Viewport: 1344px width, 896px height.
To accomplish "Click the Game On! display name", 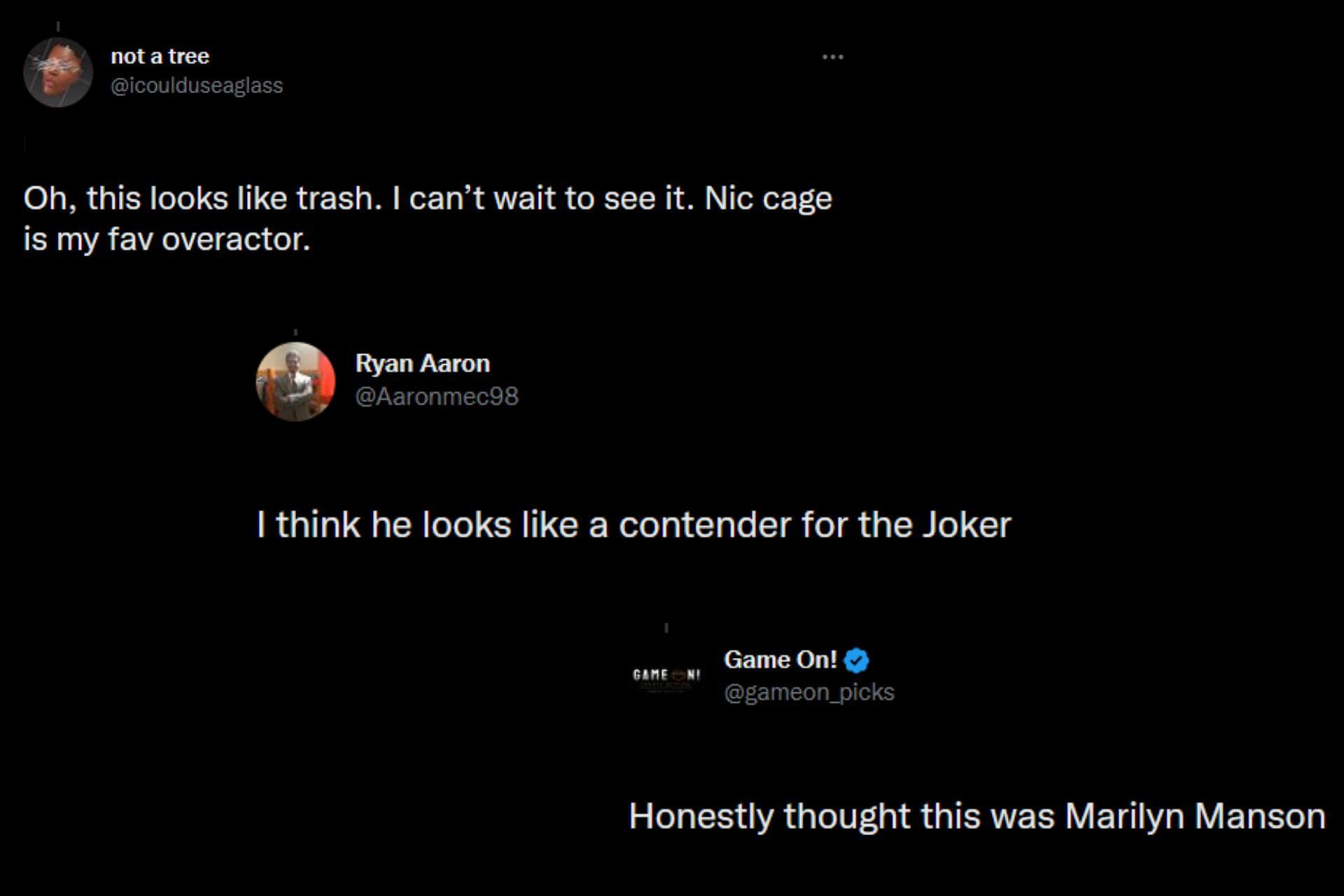I will 780,659.
